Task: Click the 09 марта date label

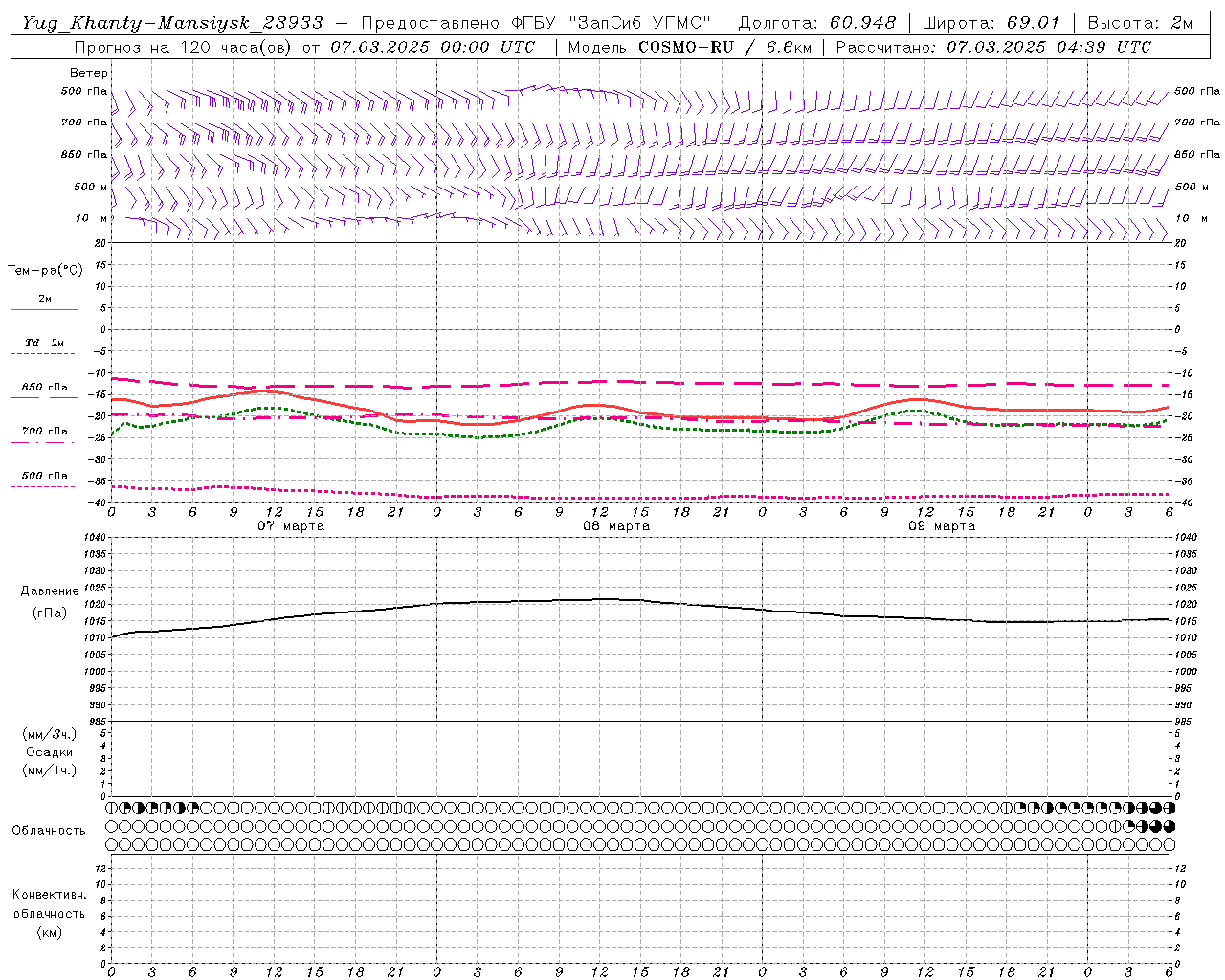Action: [942, 526]
